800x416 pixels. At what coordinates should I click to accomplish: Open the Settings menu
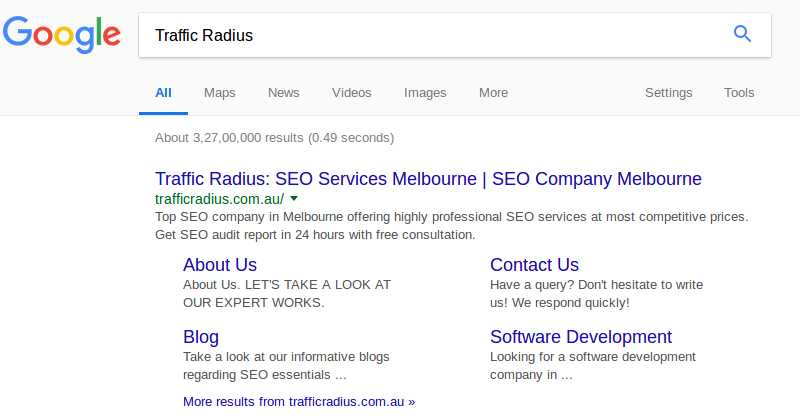tap(668, 93)
